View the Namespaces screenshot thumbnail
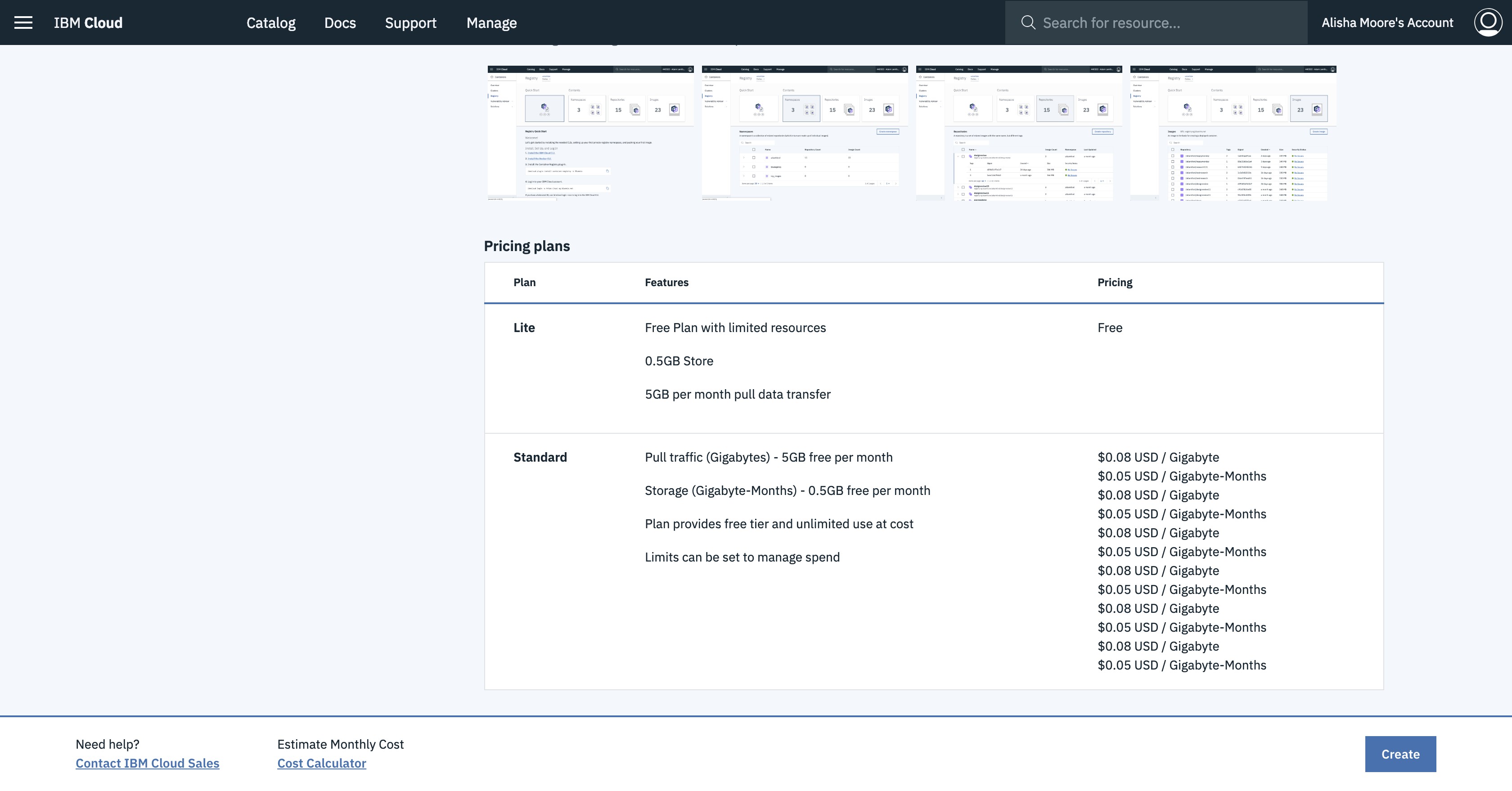Screen dimensions: 1512x791 pyautogui.click(x=805, y=133)
